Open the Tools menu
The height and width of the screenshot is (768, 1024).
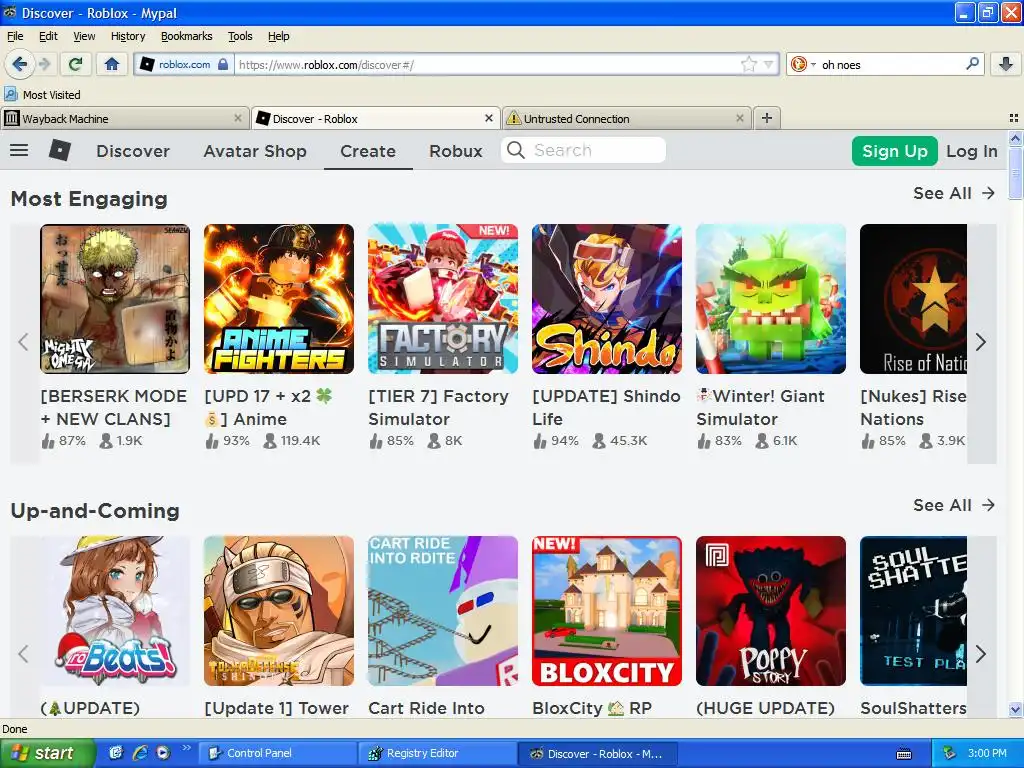240,36
